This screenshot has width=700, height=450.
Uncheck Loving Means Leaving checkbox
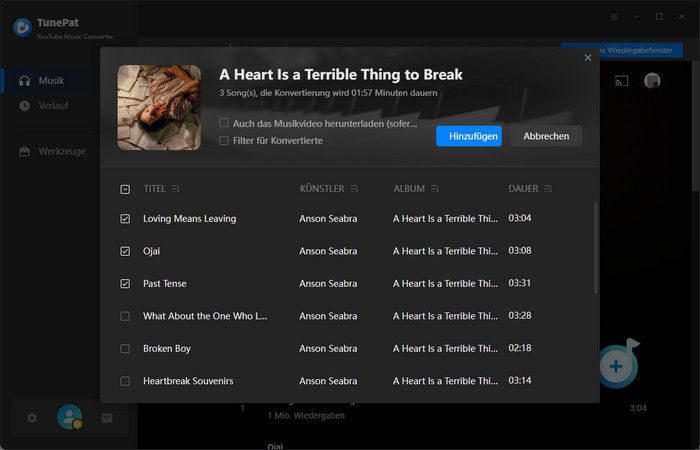click(x=125, y=219)
